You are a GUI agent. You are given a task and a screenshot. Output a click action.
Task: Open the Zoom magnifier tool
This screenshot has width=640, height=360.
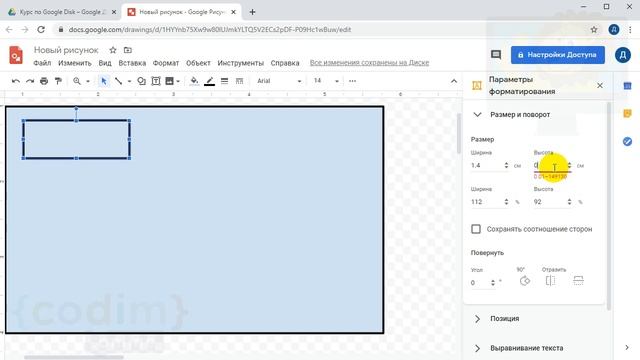tap(77, 81)
